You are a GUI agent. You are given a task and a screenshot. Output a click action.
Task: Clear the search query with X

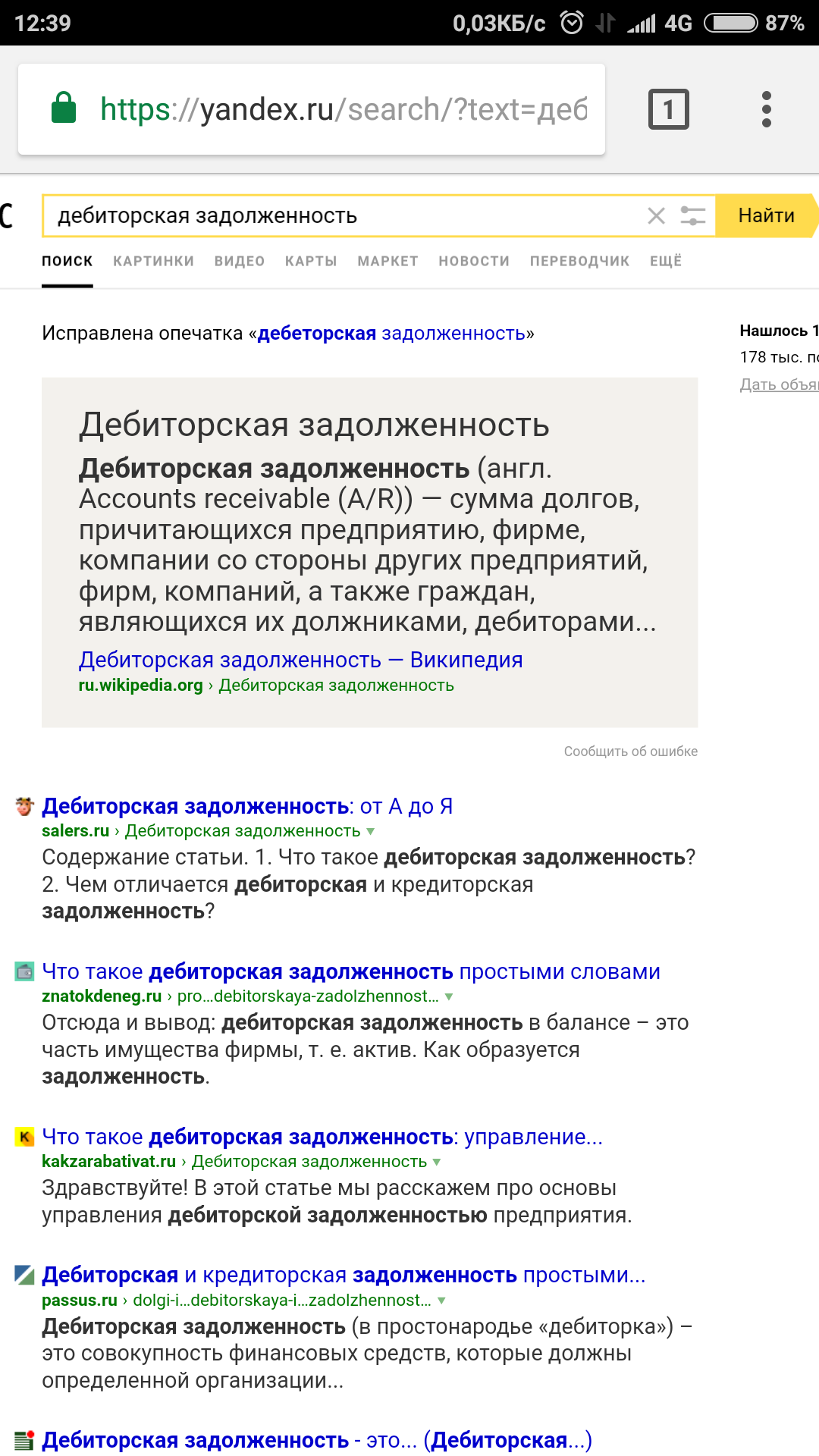point(656,216)
